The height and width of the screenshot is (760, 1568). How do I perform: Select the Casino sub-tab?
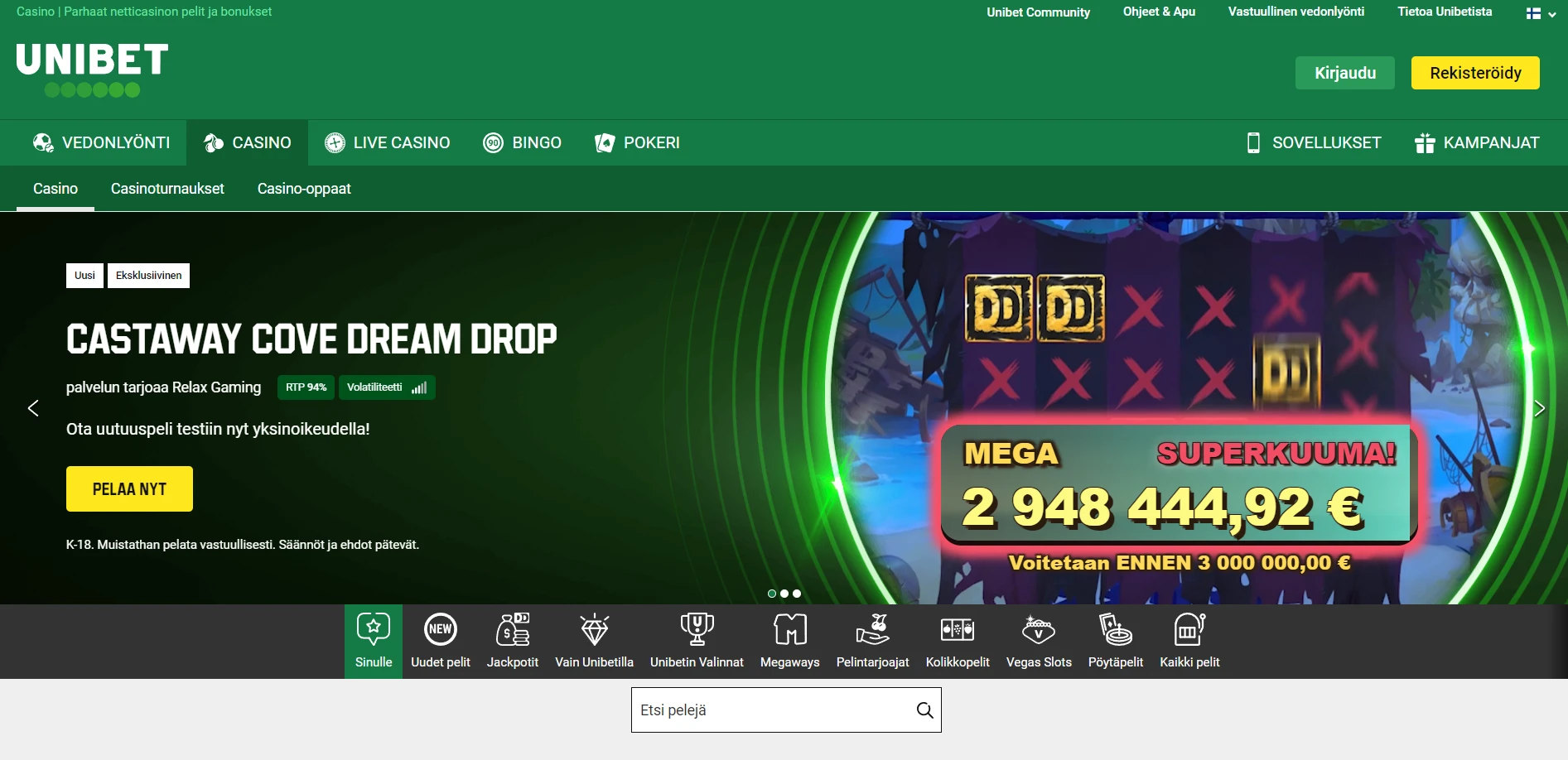pyautogui.click(x=55, y=189)
